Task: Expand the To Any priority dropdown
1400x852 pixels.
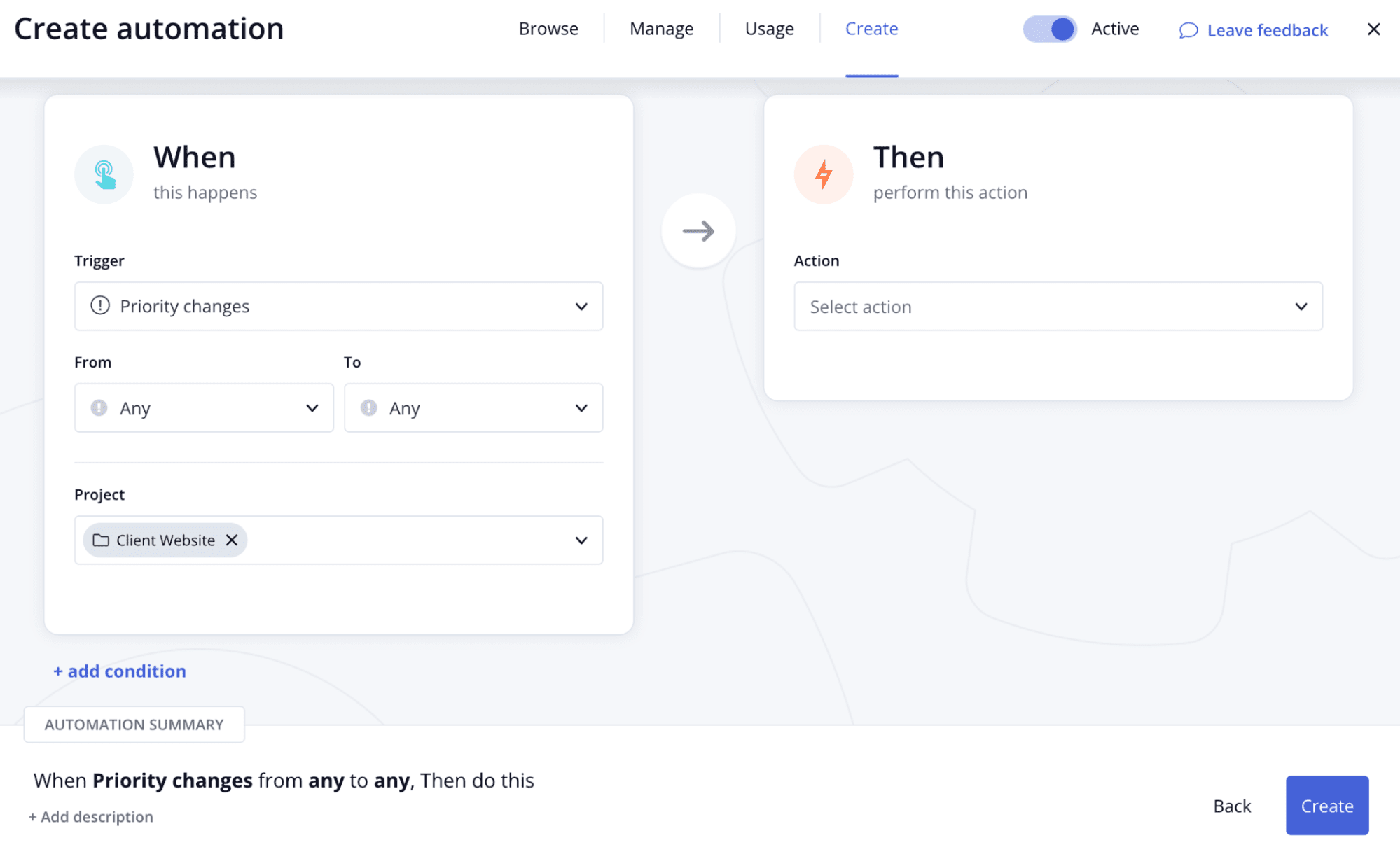Action: [474, 407]
